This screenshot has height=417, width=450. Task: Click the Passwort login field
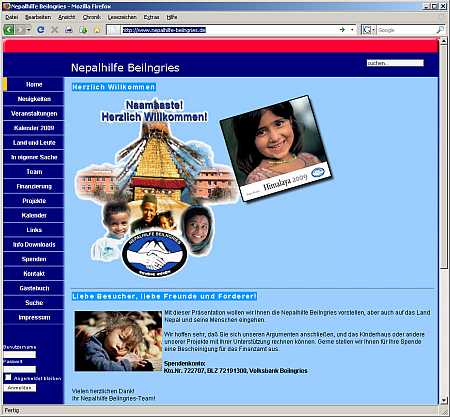[x=20, y=369]
